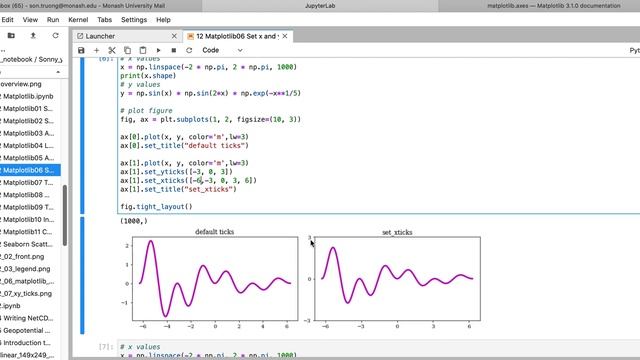This screenshot has width=640, height=360.
Task: Open the Matplotlib02 notebook file
Action: [30, 121]
